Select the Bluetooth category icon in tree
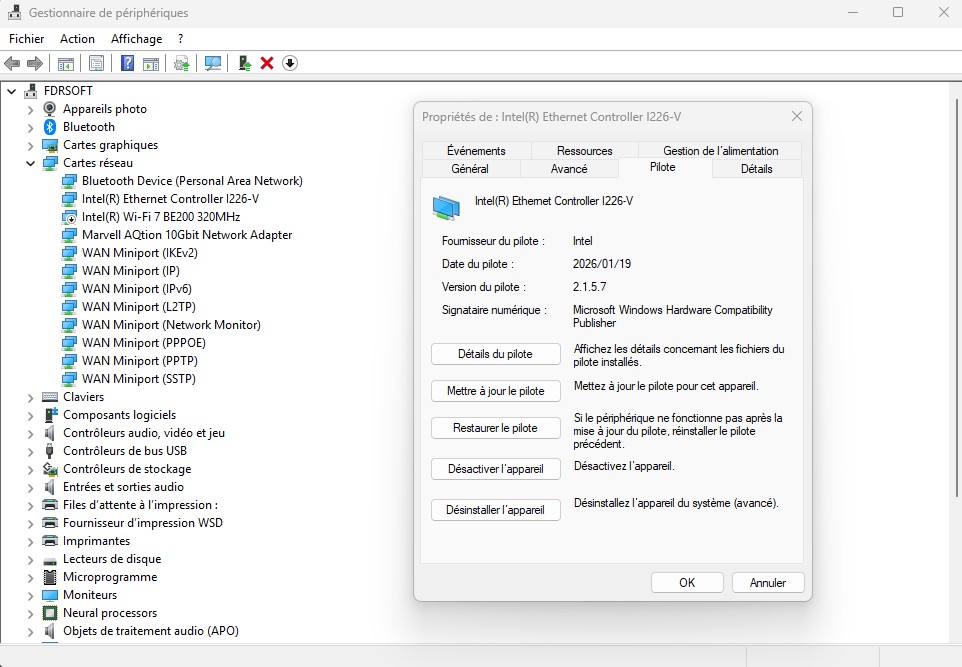 (50, 127)
